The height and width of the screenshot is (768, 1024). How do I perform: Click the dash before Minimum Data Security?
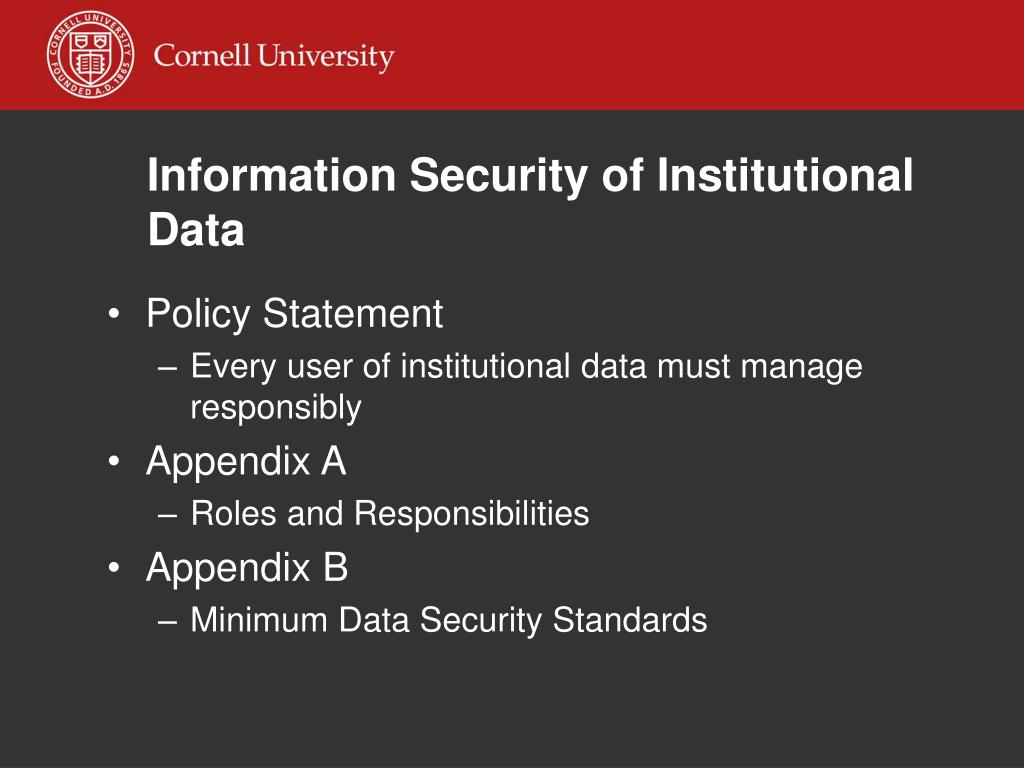click(x=168, y=622)
